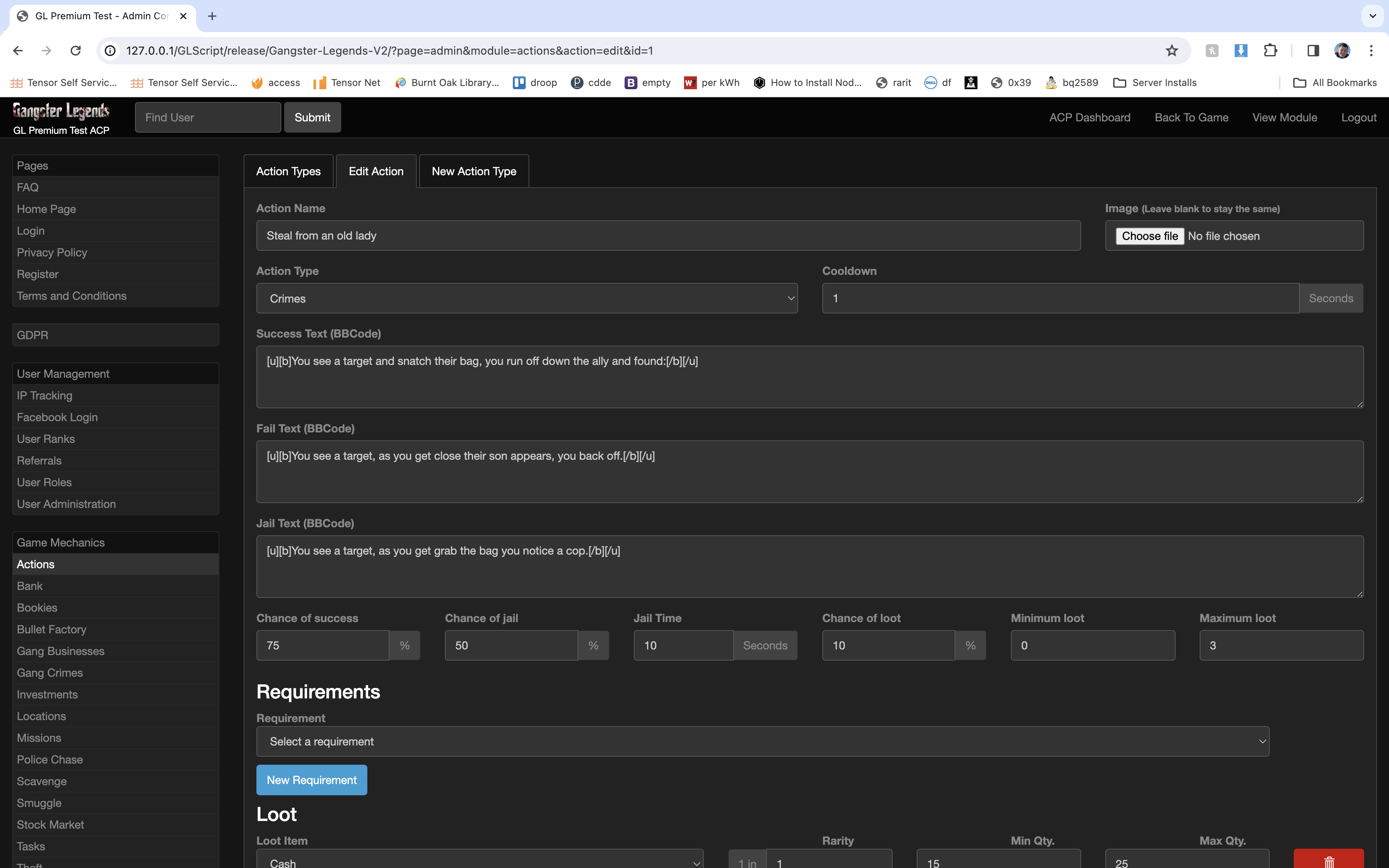Screen dimensions: 1389x868
Task: Open the side panel icon in Chrome
Action: (x=1313, y=51)
